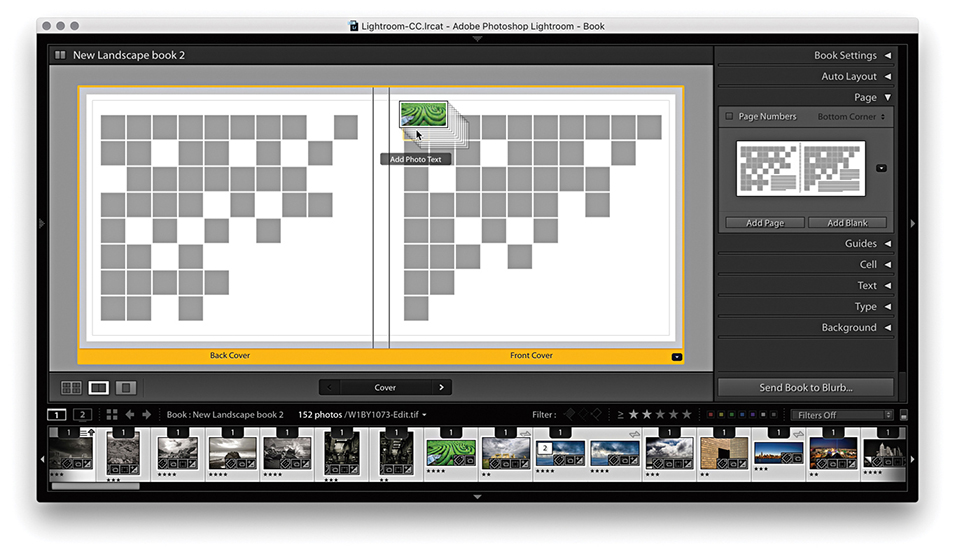Click the Add Page button
The height and width of the screenshot is (554, 955).
point(765,223)
